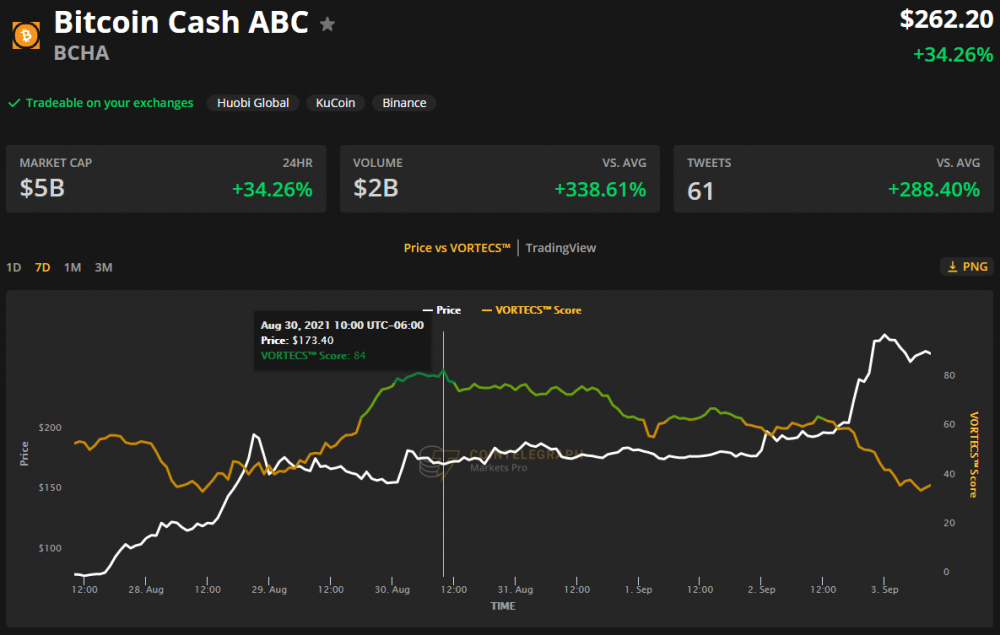The image size is (1000, 635).
Task: Select the Binance exchange tag
Action: pos(404,103)
